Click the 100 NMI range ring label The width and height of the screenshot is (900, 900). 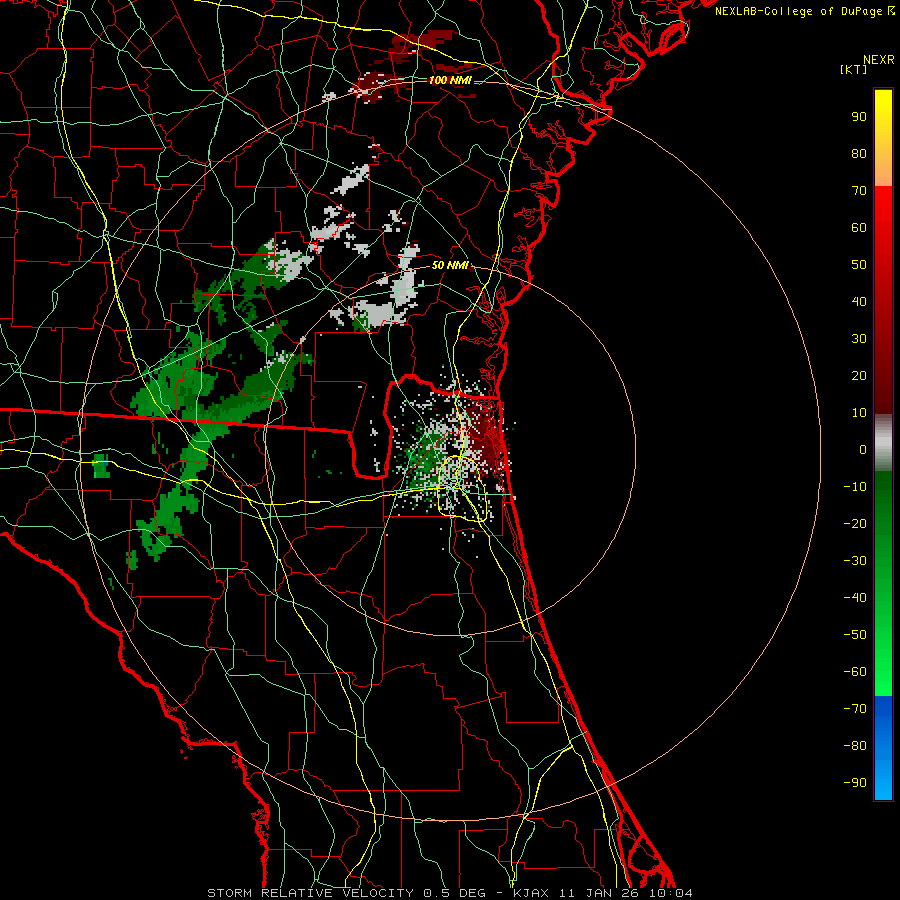tap(450, 80)
